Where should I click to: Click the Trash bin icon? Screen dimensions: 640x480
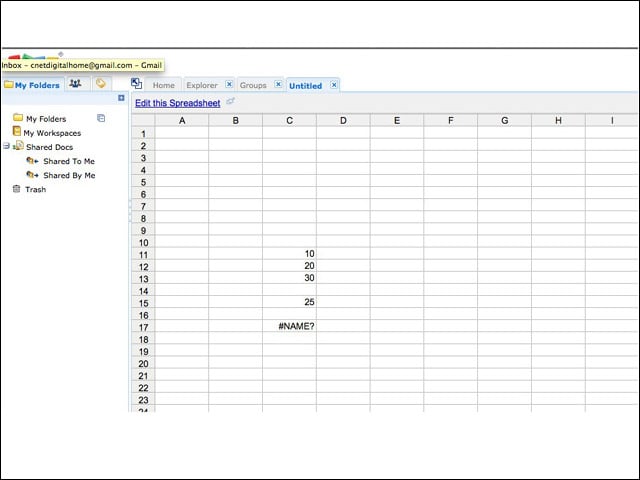pyautogui.click(x=16, y=189)
